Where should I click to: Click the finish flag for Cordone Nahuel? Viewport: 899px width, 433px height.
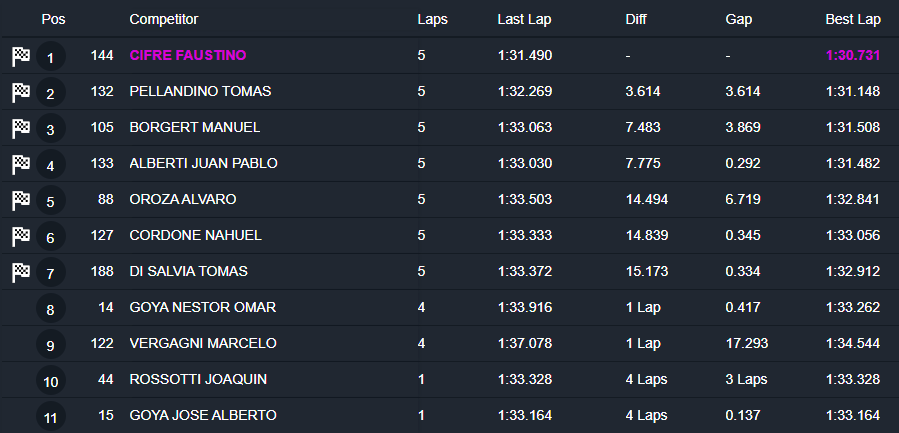(20, 237)
